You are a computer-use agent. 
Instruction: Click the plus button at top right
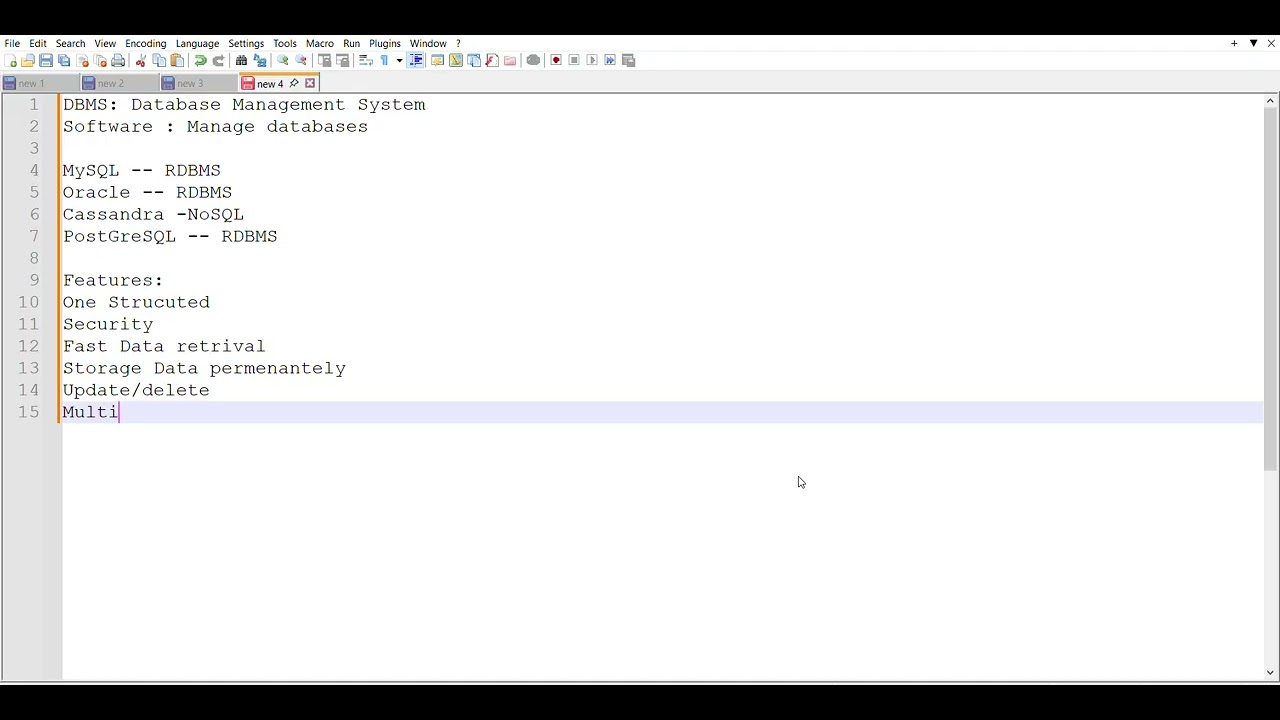[x=1234, y=43]
